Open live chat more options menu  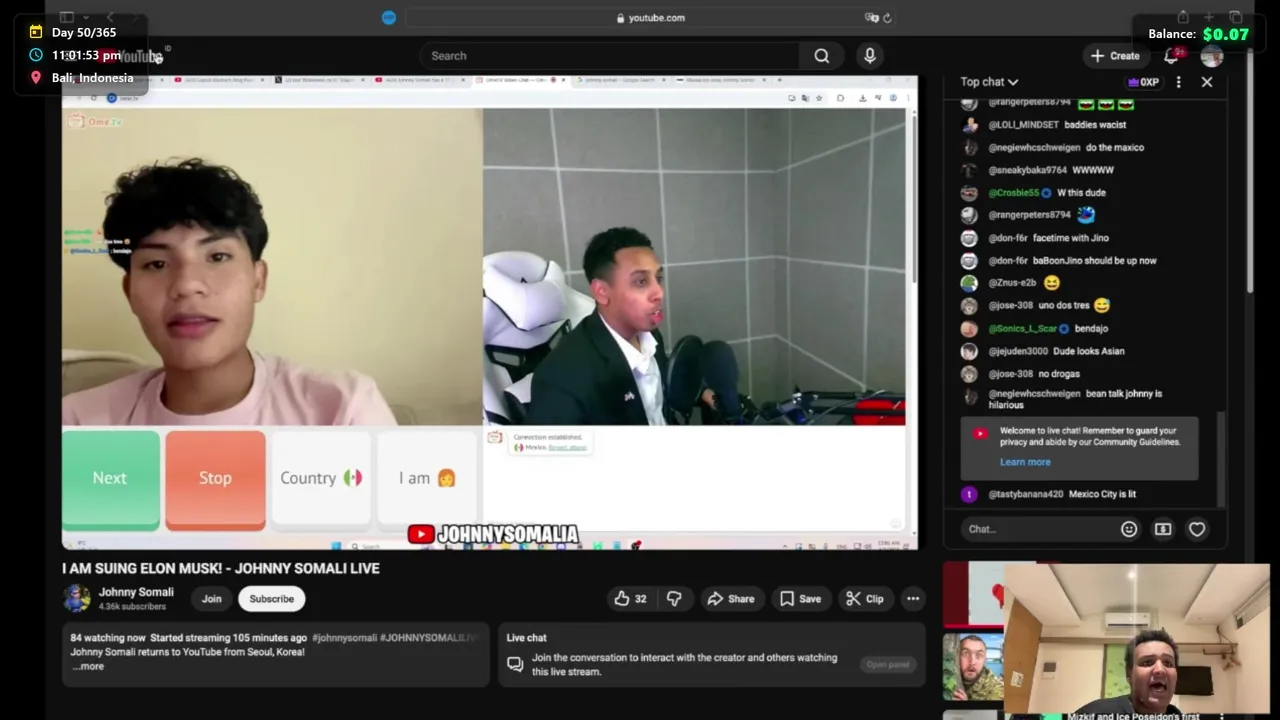(x=1178, y=82)
